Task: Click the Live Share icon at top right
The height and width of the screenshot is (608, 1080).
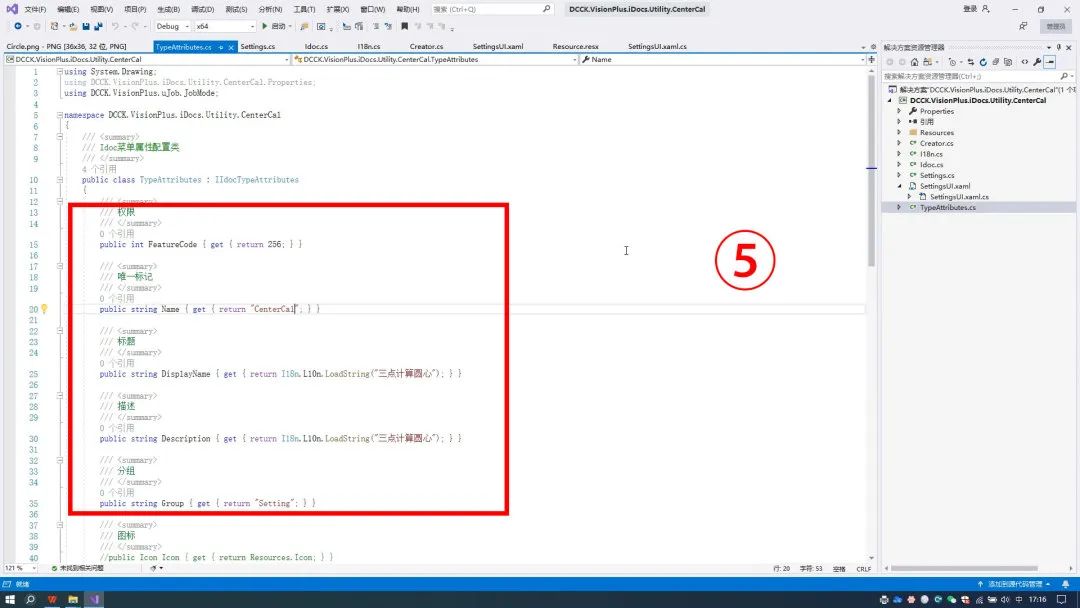Action: [x=1023, y=26]
